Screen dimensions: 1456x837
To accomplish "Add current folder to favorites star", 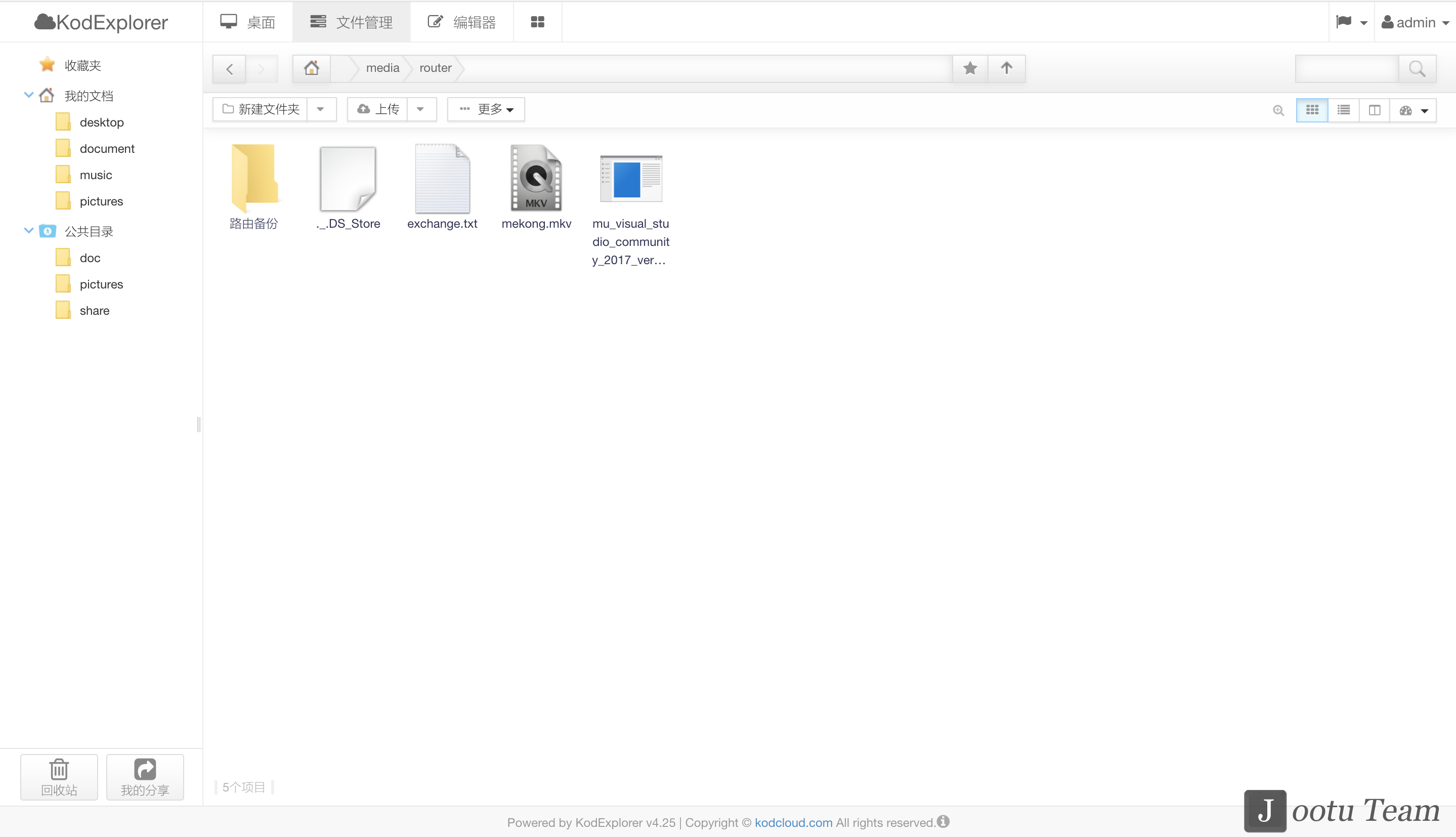I will (x=970, y=68).
